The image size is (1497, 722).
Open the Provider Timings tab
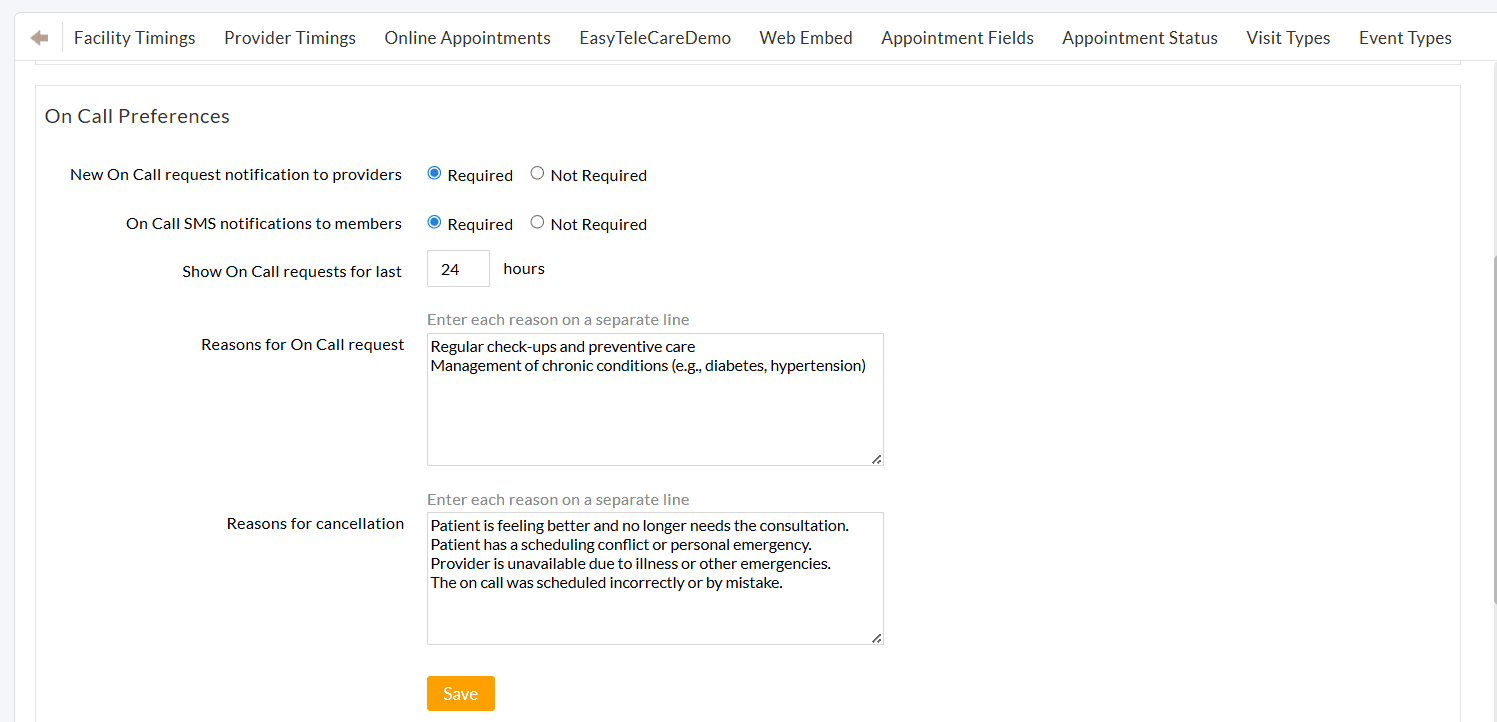[290, 37]
